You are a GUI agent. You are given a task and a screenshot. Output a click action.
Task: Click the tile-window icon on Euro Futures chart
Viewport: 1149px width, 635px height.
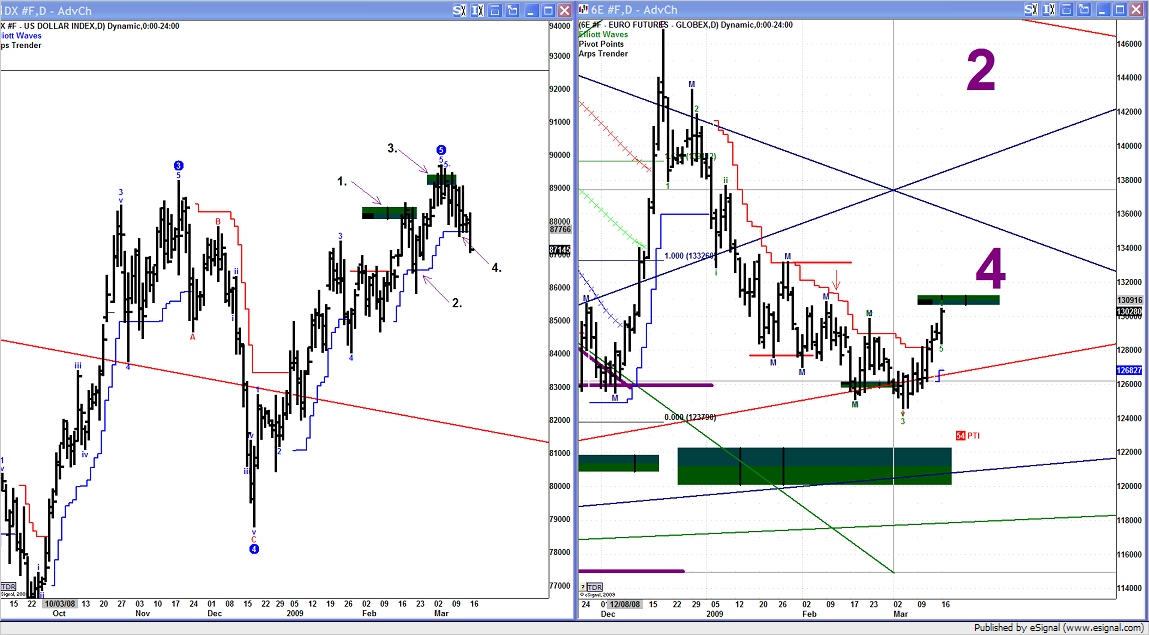pos(1066,9)
